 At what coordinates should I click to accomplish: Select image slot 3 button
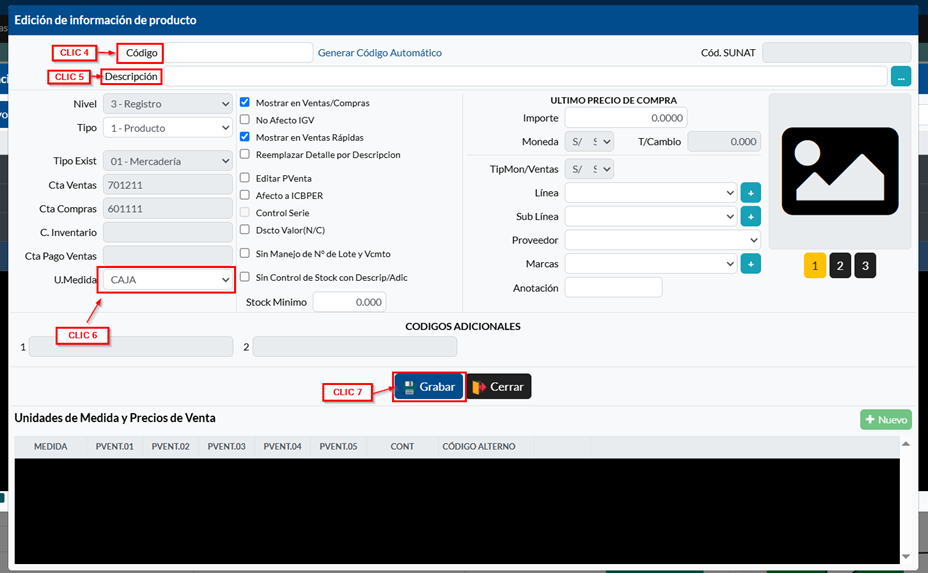pos(865,266)
